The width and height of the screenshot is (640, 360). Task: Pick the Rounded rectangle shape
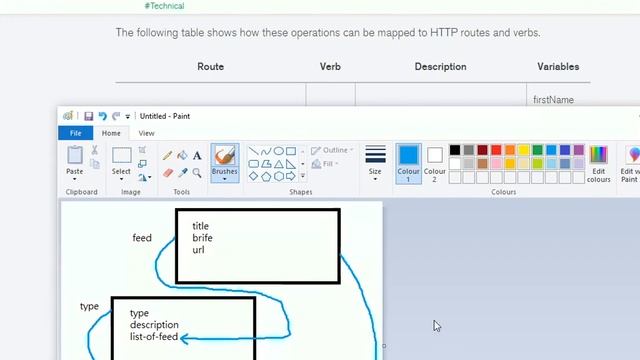coord(253,164)
